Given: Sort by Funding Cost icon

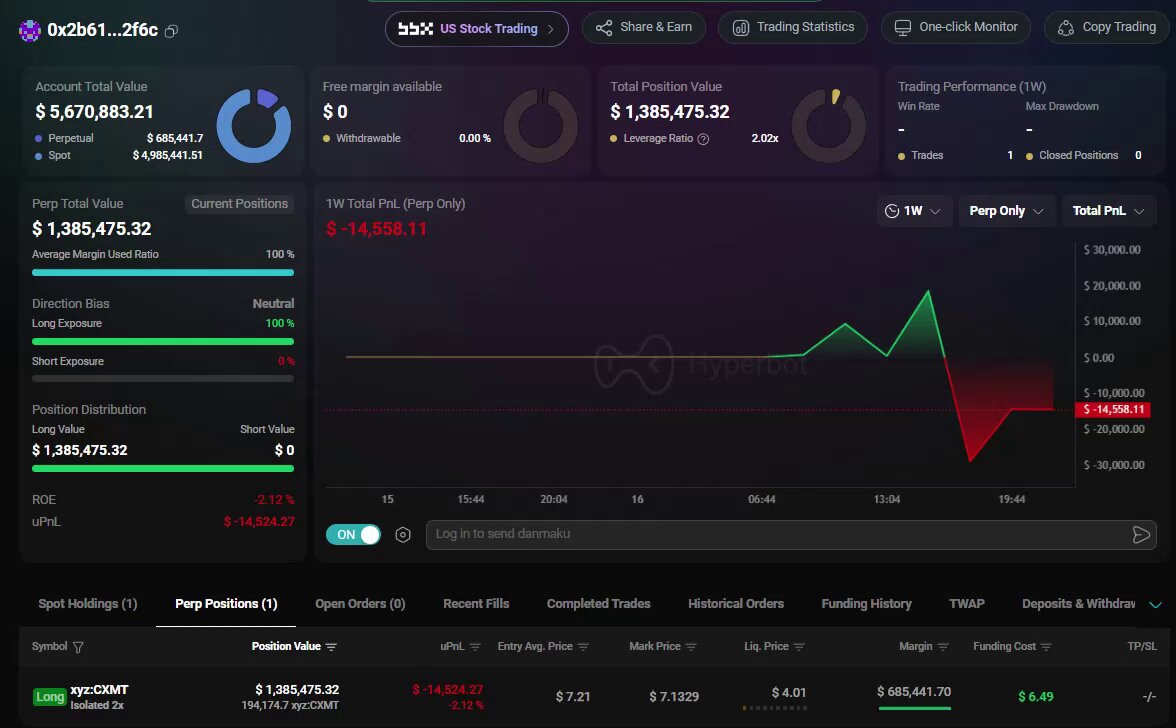Looking at the screenshot, I should [1046, 647].
